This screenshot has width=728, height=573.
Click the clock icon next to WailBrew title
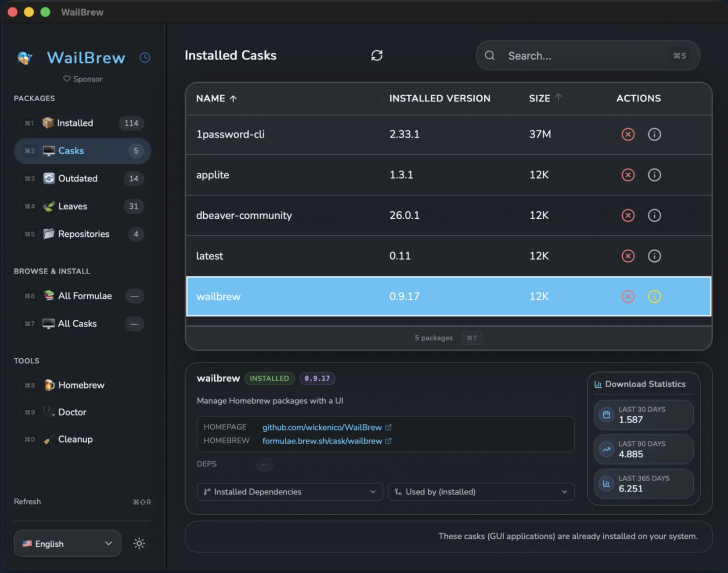click(145, 58)
